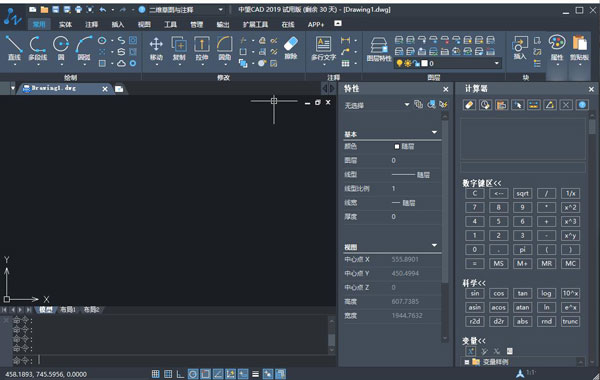The width and height of the screenshot is (600, 380).
Task: Toggle lineweight display in status bar
Action: [256, 374]
